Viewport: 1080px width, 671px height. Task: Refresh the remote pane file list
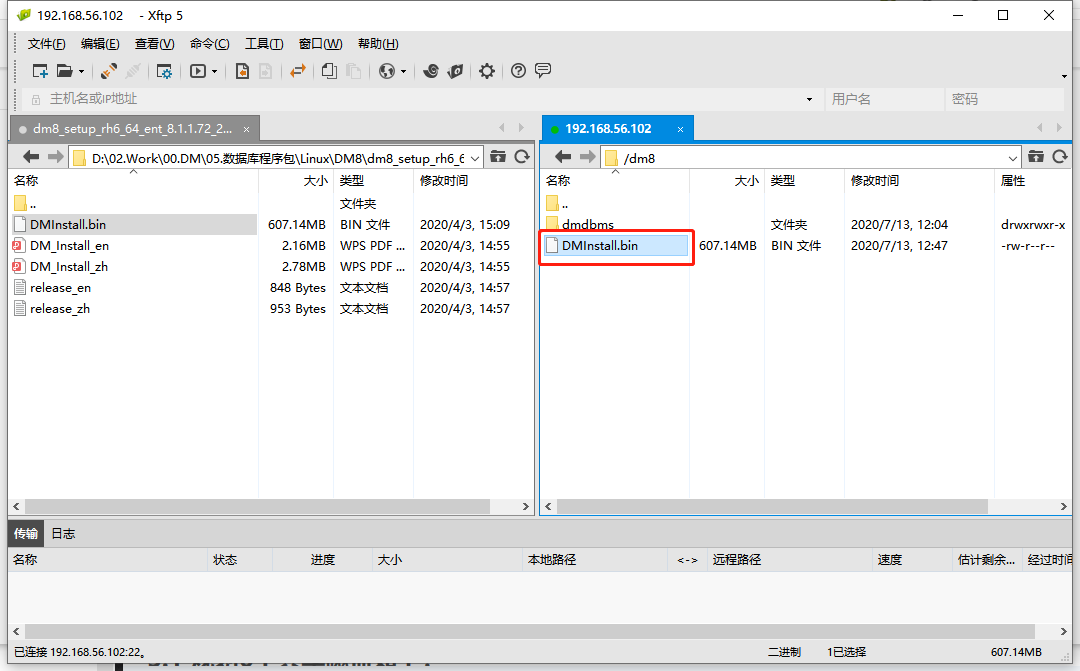click(1060, 157)
